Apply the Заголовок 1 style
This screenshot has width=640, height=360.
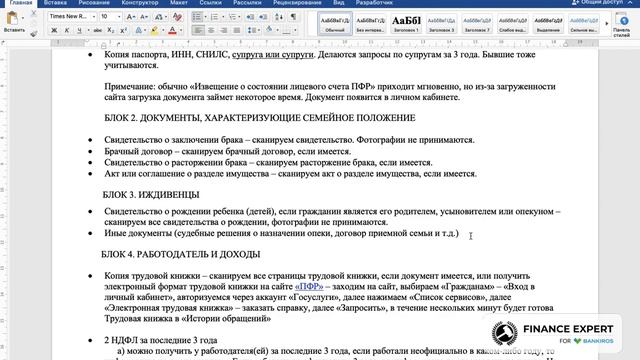coord(406,23)
